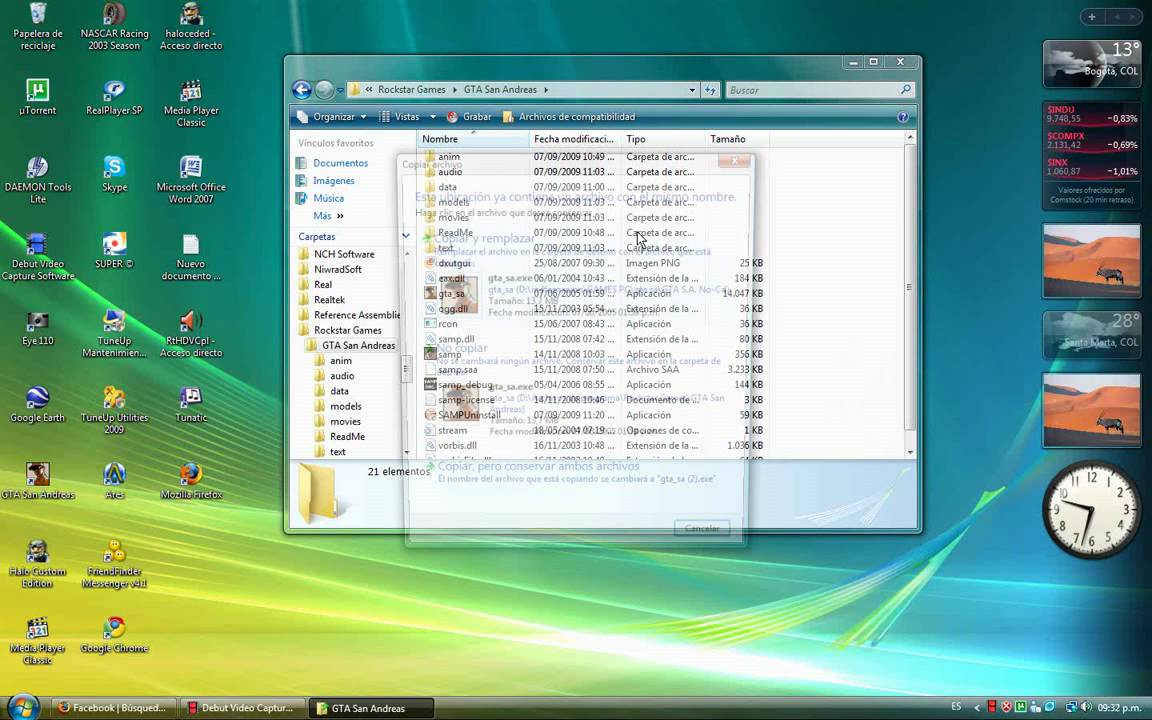Image resolution: width=1152 pixels, height=720 pixels.
Task: Select DAEMON Tools Lite desktop icon
Action: tap(37, 180)
